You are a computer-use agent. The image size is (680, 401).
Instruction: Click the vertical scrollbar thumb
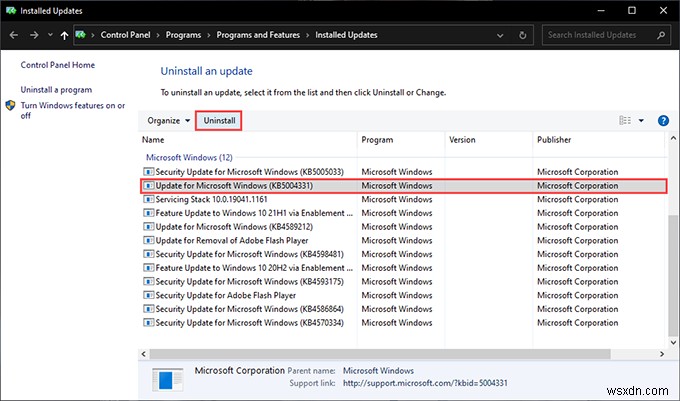point(673,275)
